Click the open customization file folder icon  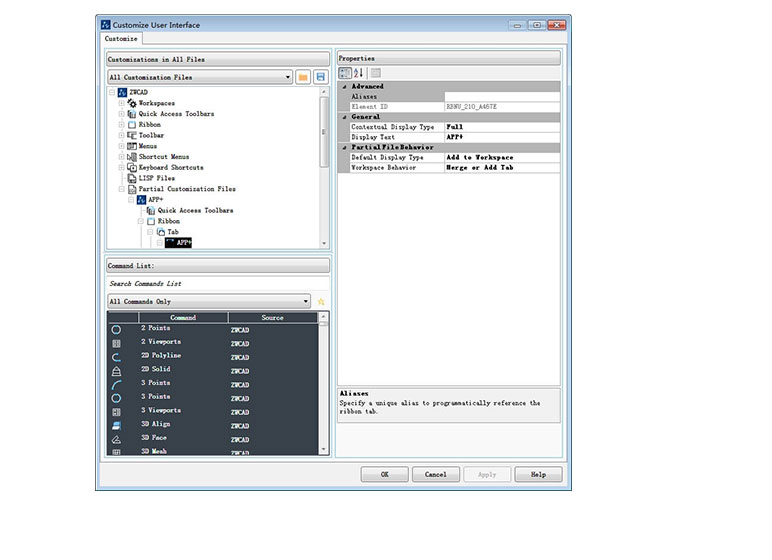303,77
